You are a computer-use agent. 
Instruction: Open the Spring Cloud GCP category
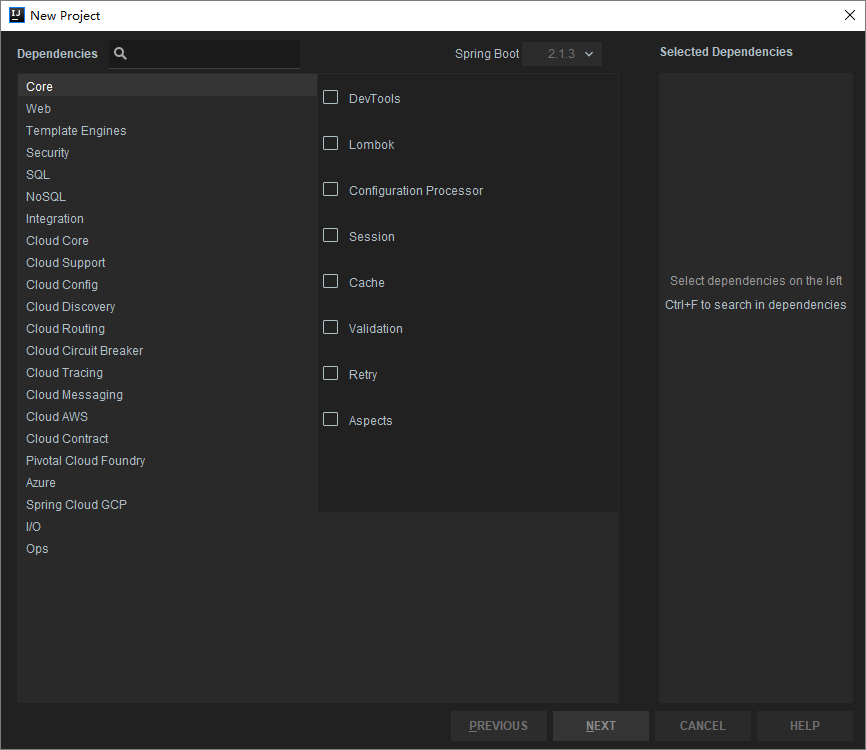[167, 505]
